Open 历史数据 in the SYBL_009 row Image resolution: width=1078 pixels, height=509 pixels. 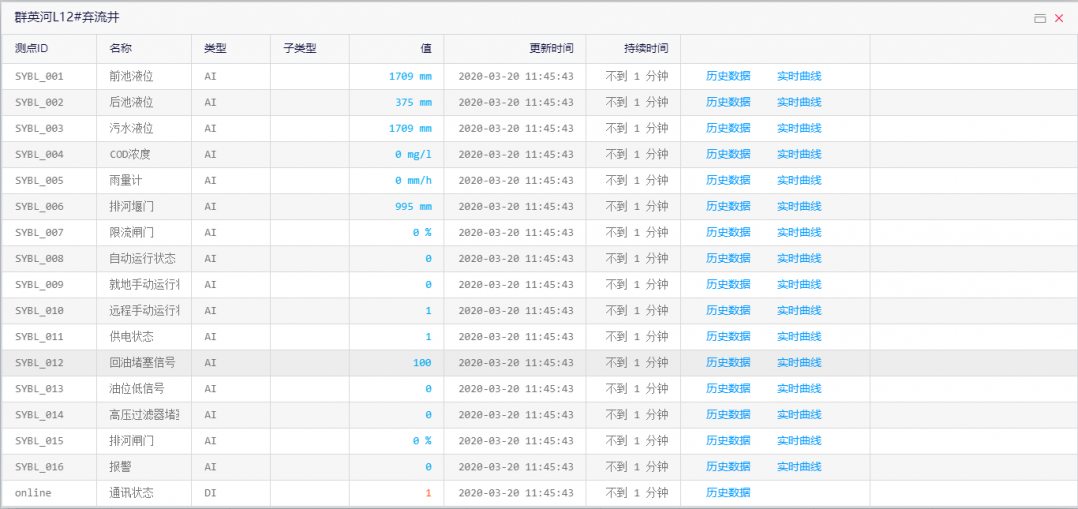tap(728, 285)
